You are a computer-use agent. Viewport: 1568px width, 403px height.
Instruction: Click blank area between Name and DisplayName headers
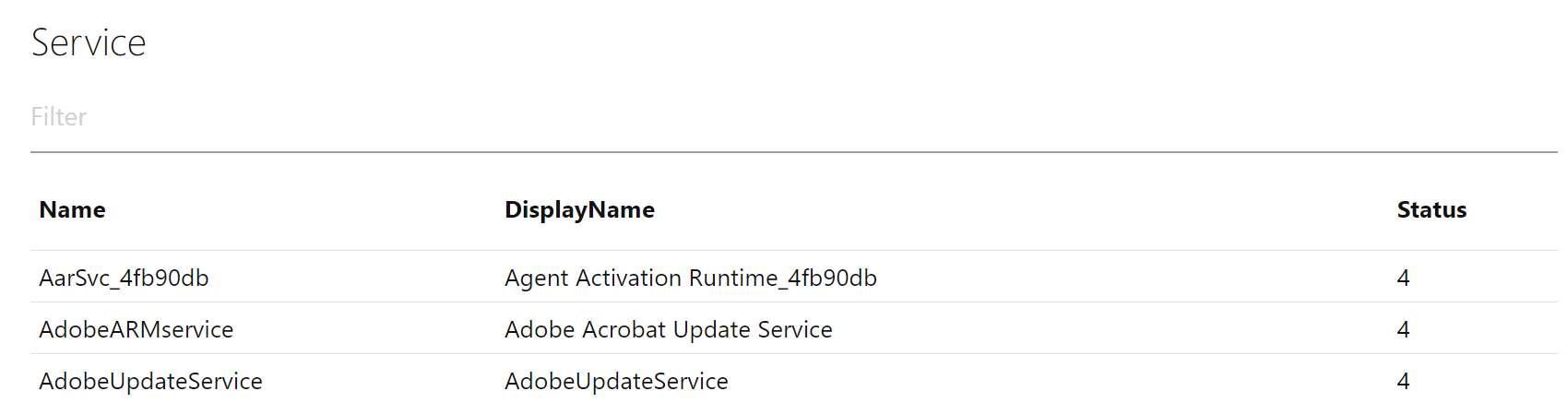304,210
